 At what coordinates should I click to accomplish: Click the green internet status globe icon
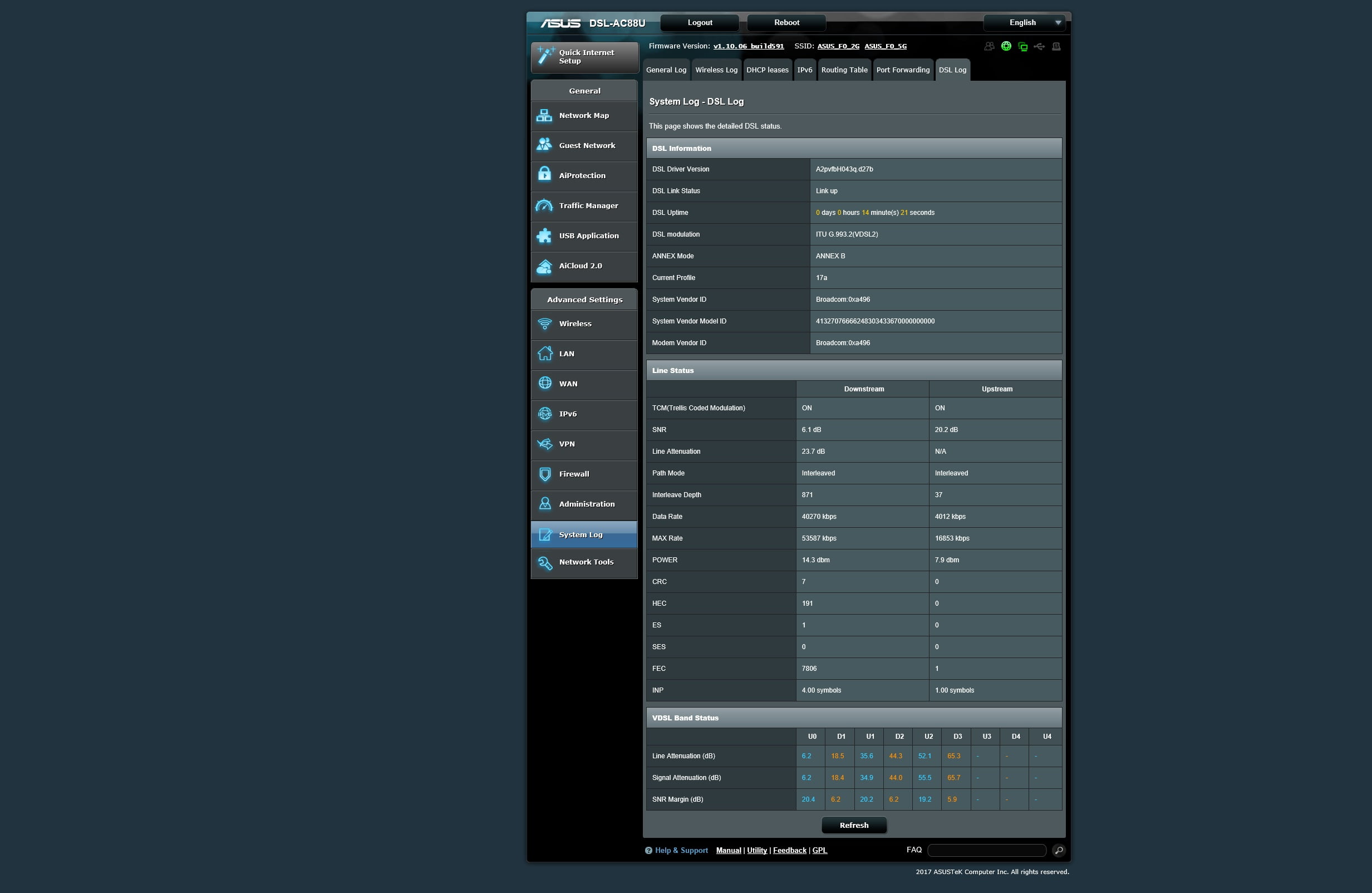1006,46
